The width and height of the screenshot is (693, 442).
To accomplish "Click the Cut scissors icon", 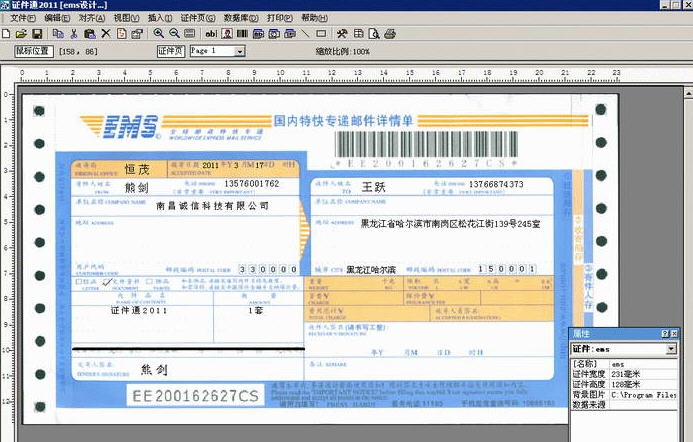I will (74, 34).
